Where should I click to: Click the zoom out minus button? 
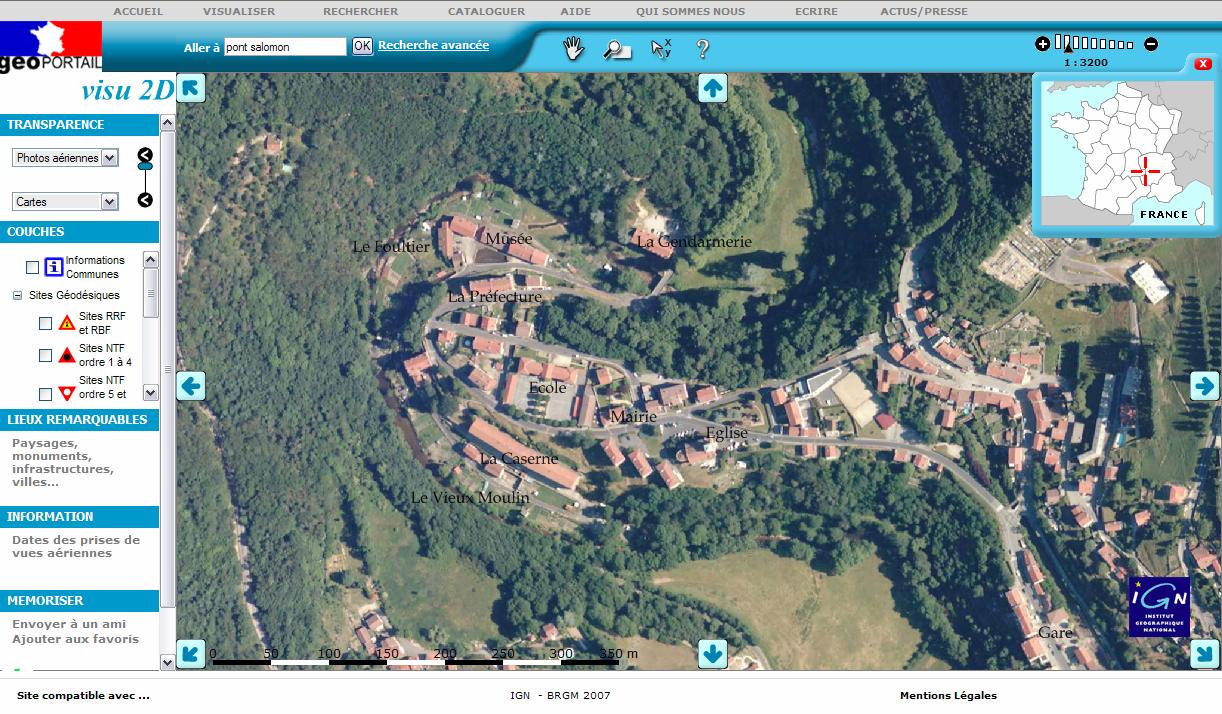click(1151, 44)
